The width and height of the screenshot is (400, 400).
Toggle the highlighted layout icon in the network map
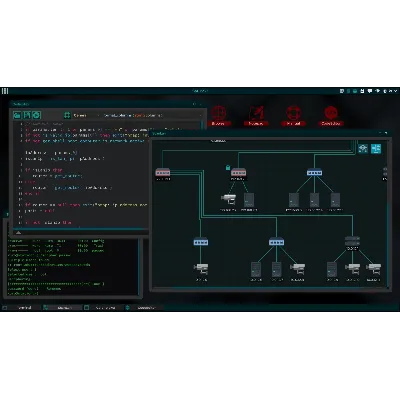[x=376, y=149]
